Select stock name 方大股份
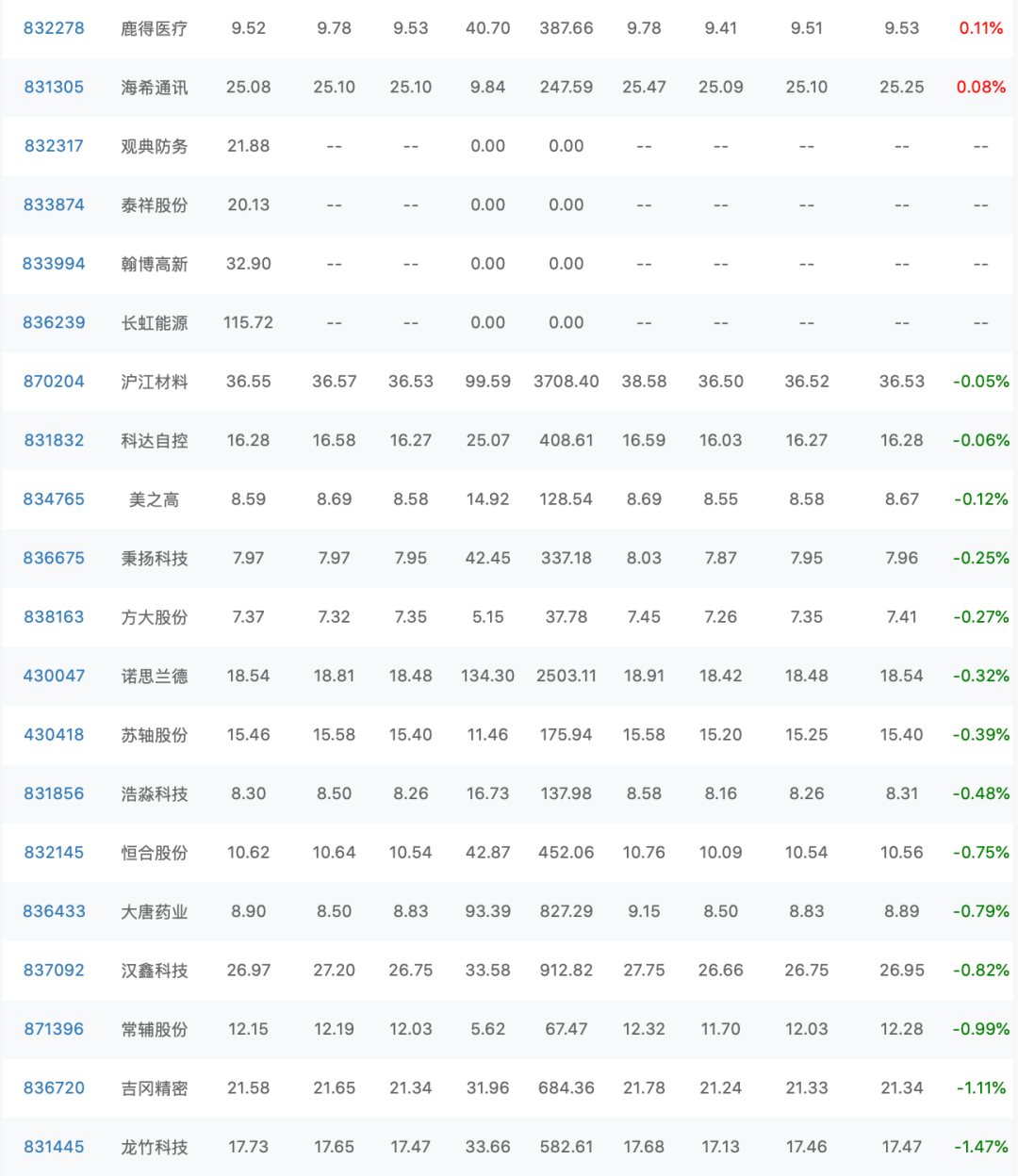The width and height of the screenshot is (1018, 1176). 155,617
